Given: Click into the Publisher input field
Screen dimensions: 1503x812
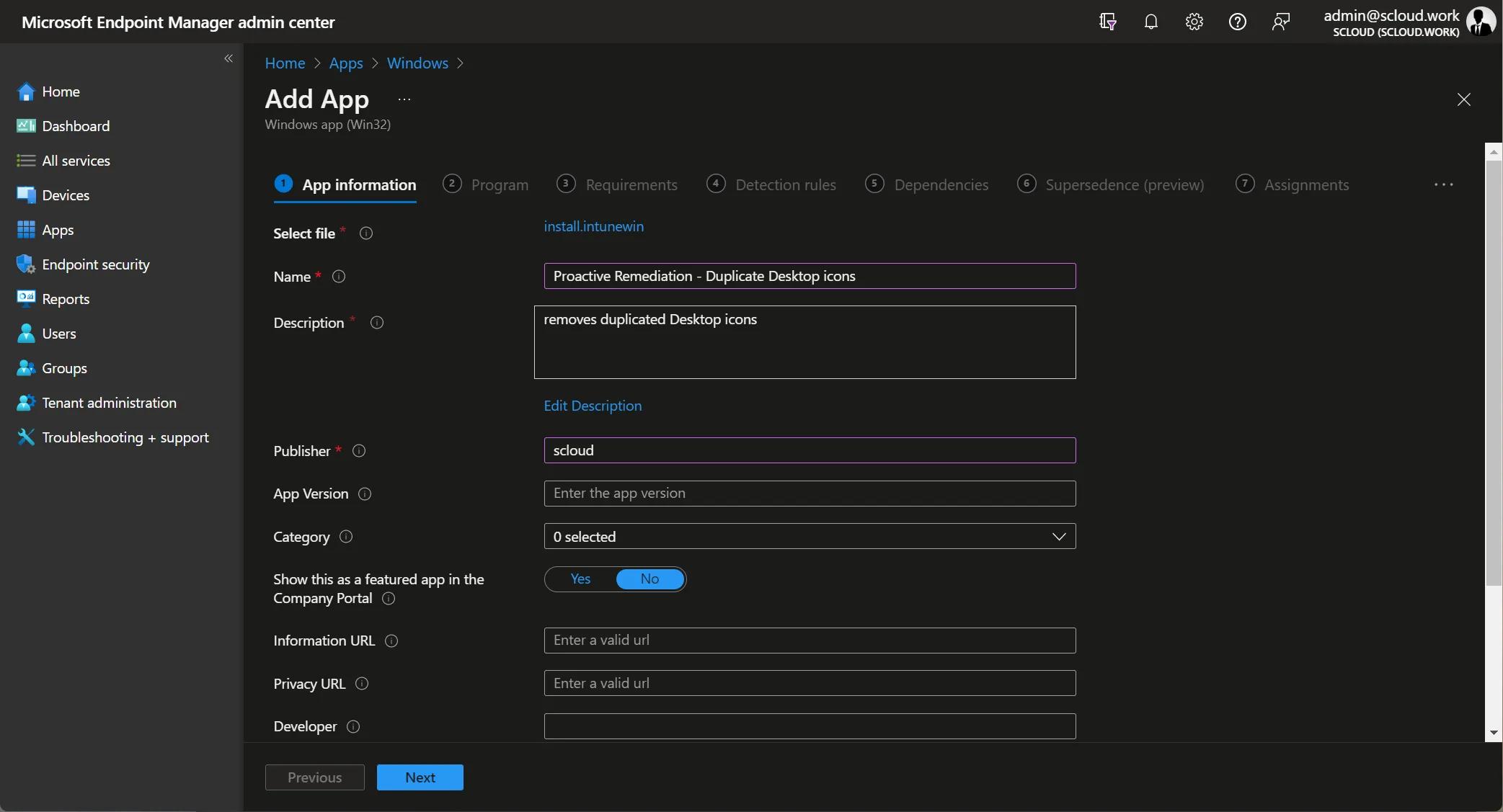Looking at the screenshot, I should pos(810,451).
